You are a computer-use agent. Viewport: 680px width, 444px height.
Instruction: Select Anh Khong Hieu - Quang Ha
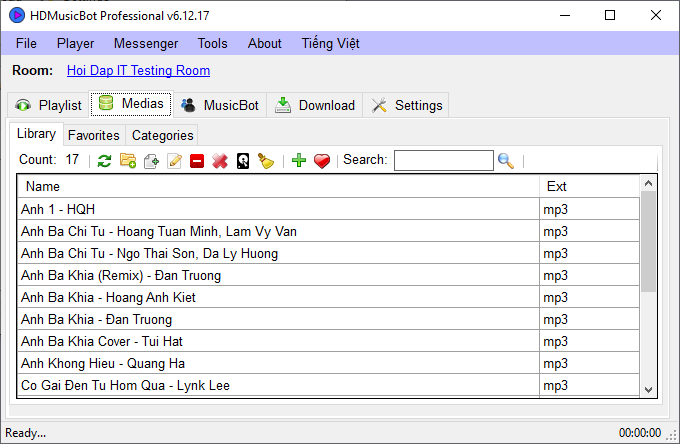pos(278,363)
